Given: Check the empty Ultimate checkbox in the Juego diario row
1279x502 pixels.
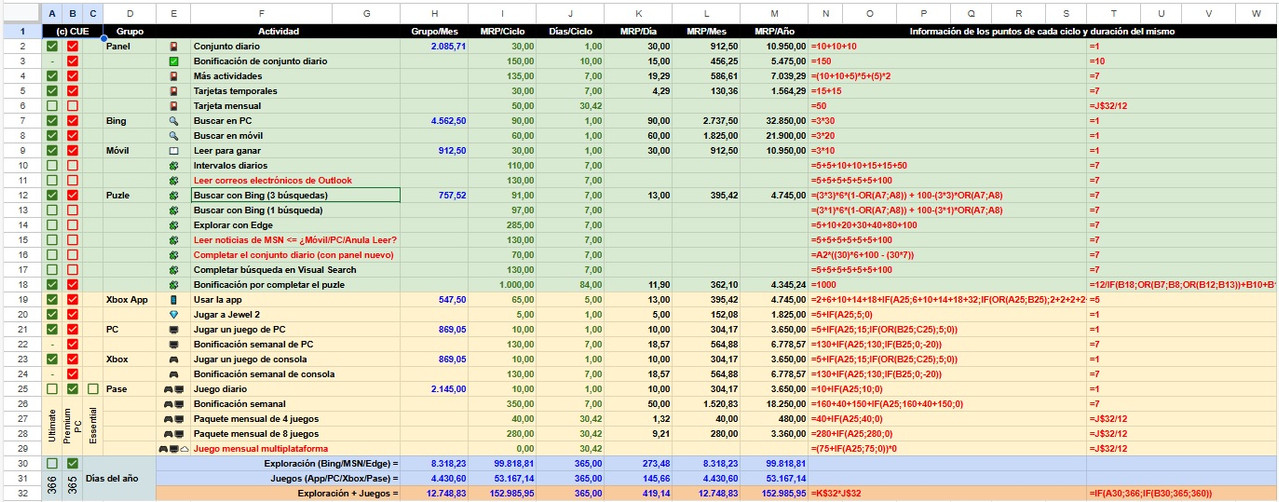Looking at the screenshot, I should coord(52,389).
